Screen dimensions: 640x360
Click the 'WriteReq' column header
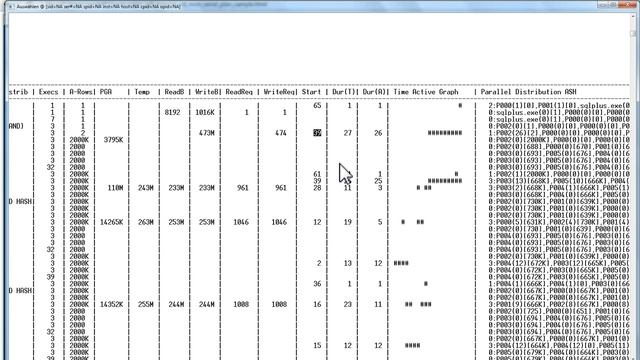tap(279, 92)
